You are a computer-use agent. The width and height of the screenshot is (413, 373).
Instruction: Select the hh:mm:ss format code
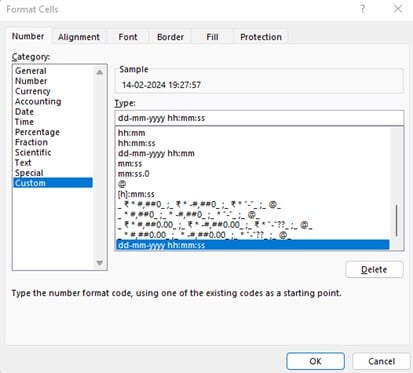252,143
